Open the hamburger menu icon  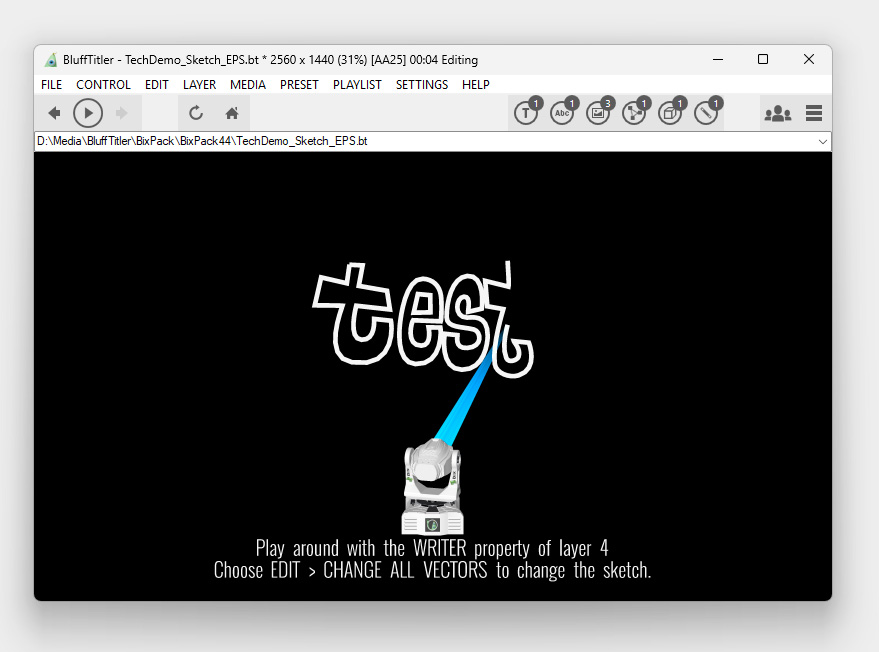(x=814, y=114)
